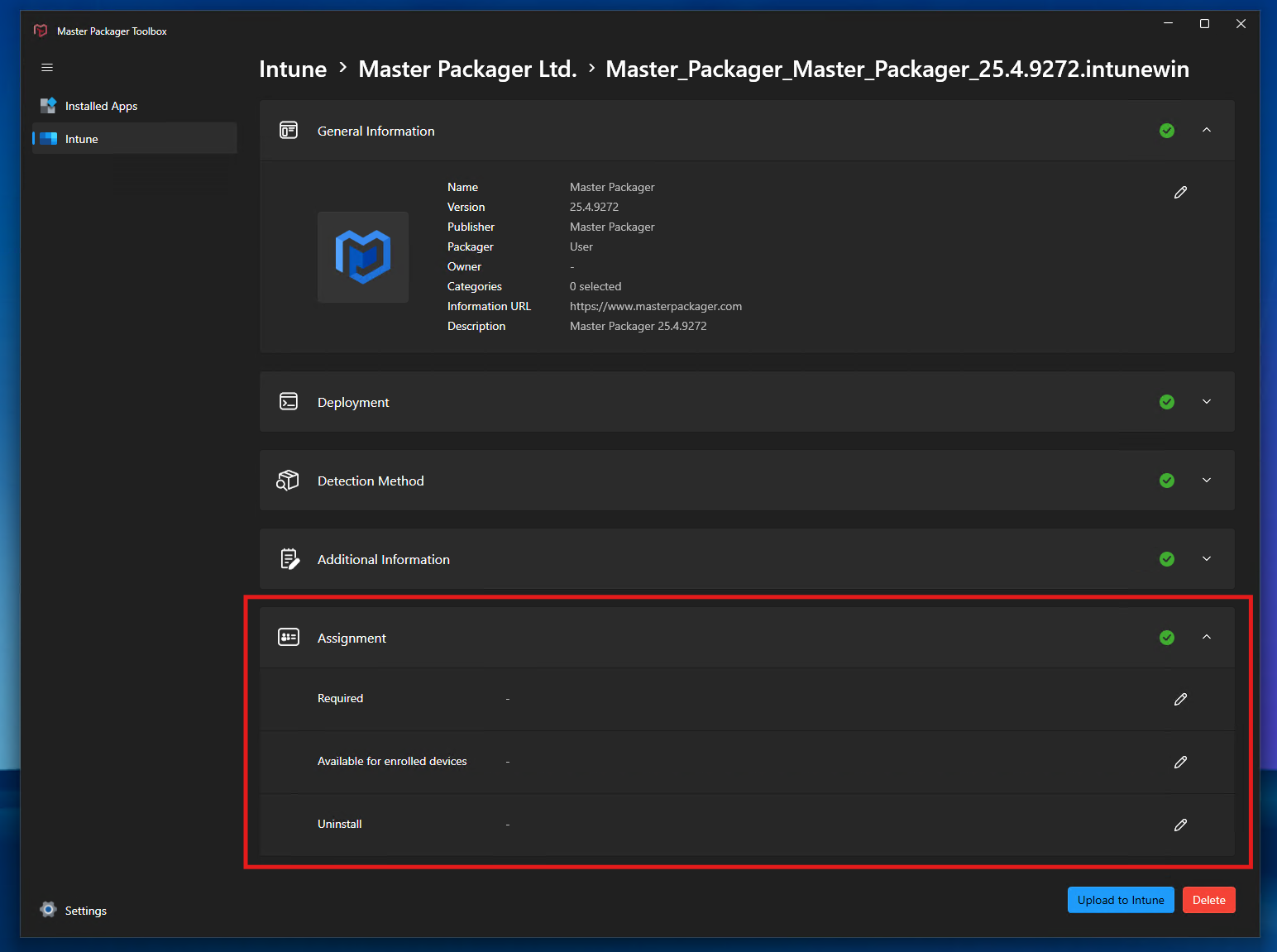Select the Intune sidebar item
The height and width of the screenshot is (952, 1277).
(134, 139)
